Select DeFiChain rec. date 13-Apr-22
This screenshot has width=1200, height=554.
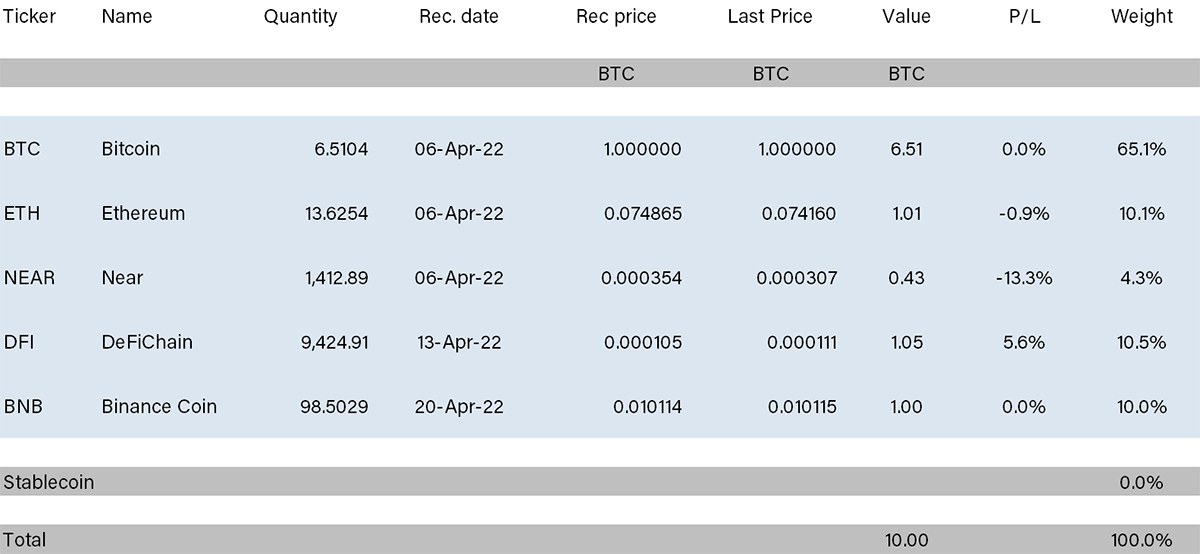click(459, 342)
